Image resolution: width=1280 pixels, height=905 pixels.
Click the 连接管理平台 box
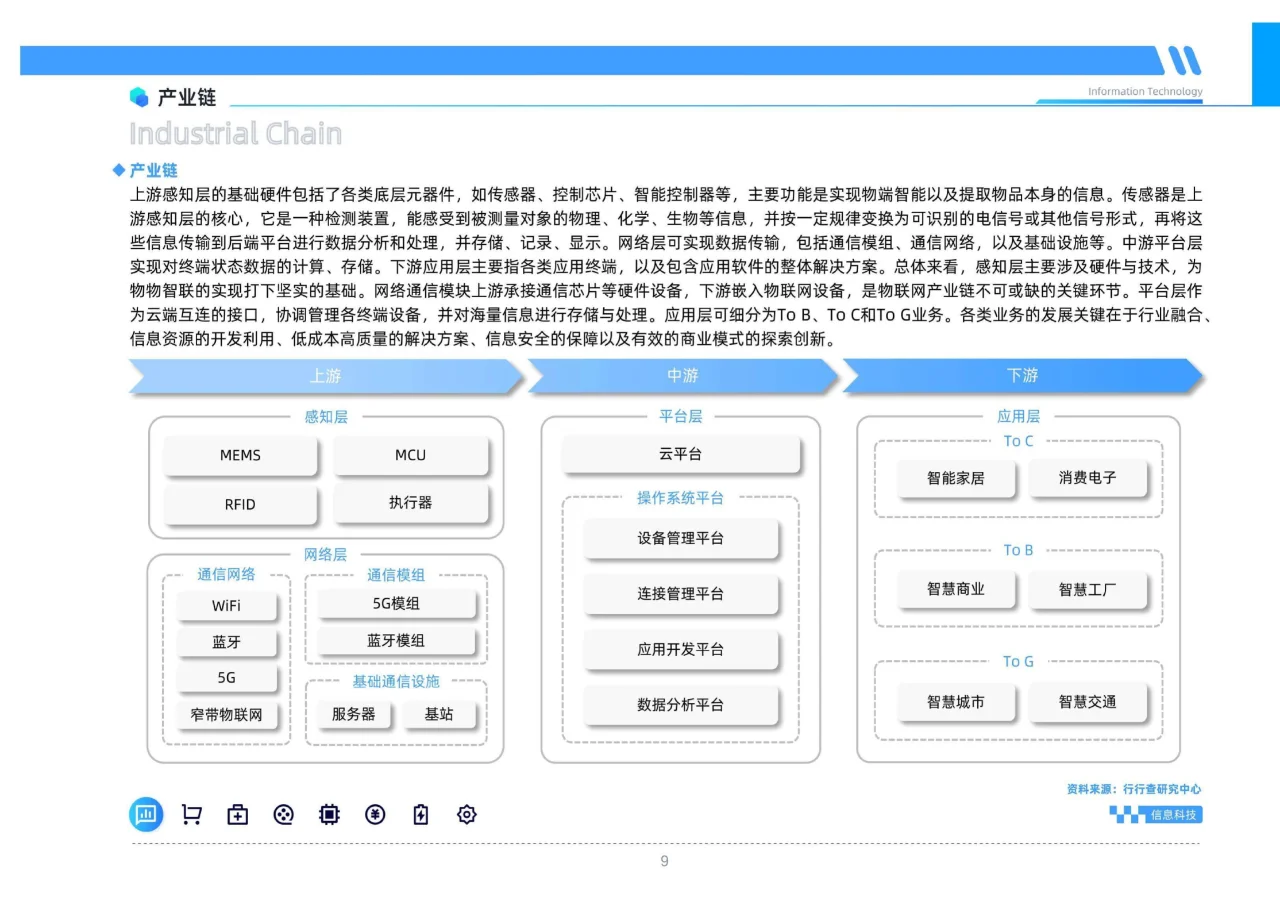pos(681,594)
